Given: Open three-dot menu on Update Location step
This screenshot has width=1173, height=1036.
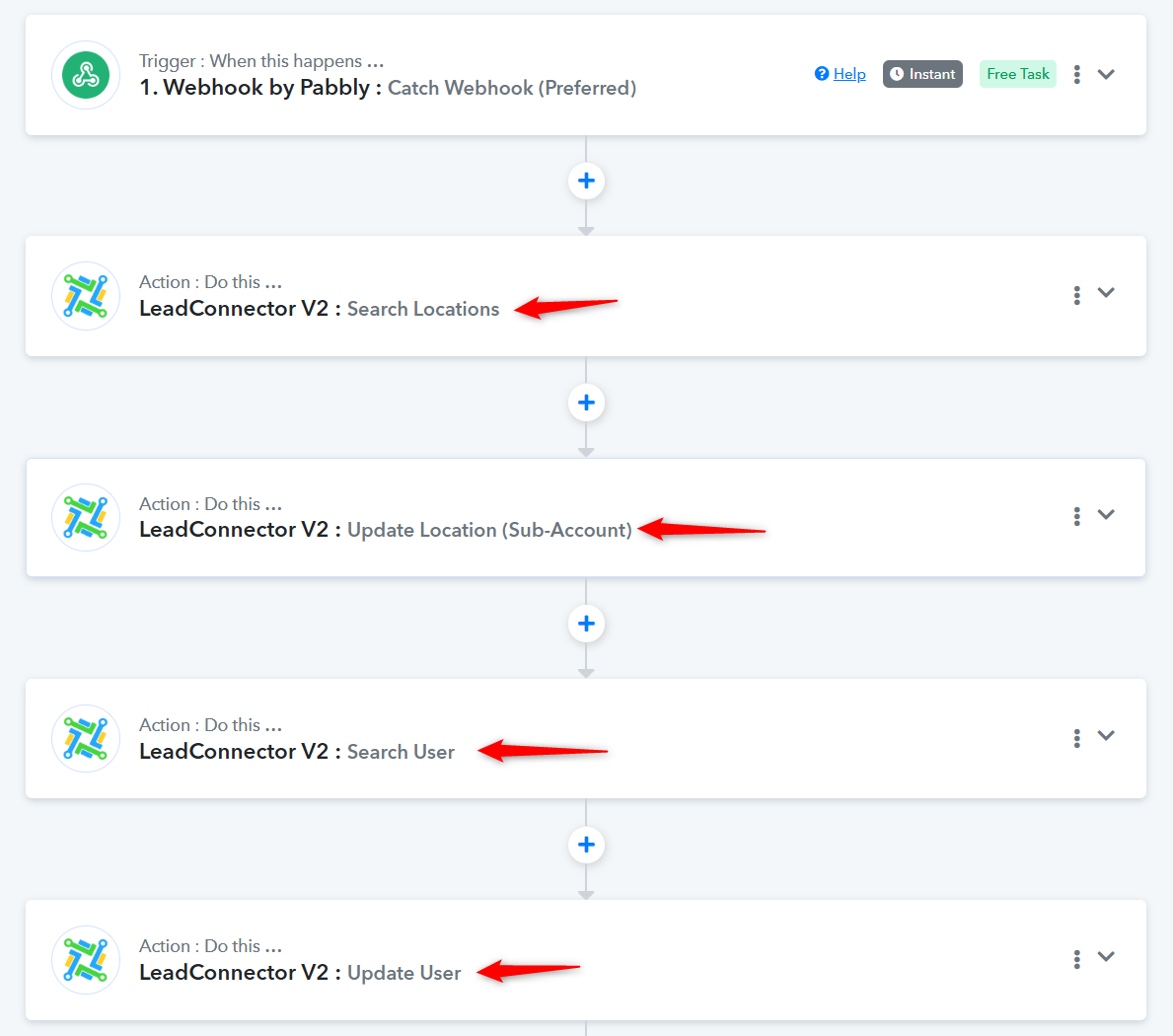Looking at the screenshot, I should tap(1077, 516).
